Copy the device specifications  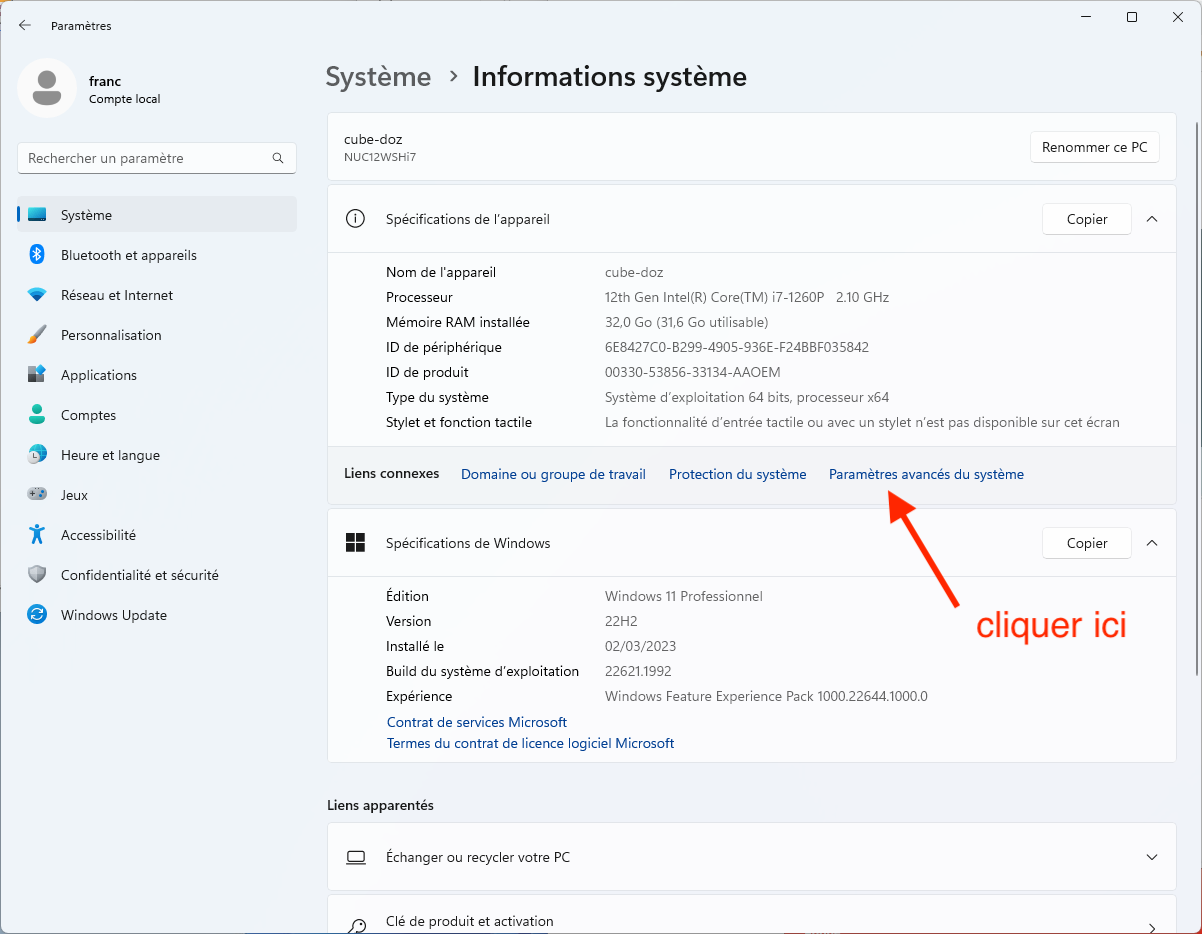1086,219
